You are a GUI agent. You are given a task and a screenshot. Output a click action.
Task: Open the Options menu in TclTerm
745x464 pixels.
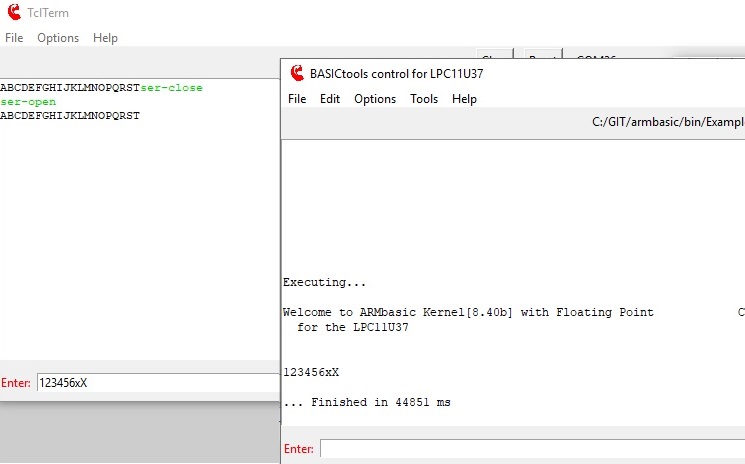[x=58, y=38]
